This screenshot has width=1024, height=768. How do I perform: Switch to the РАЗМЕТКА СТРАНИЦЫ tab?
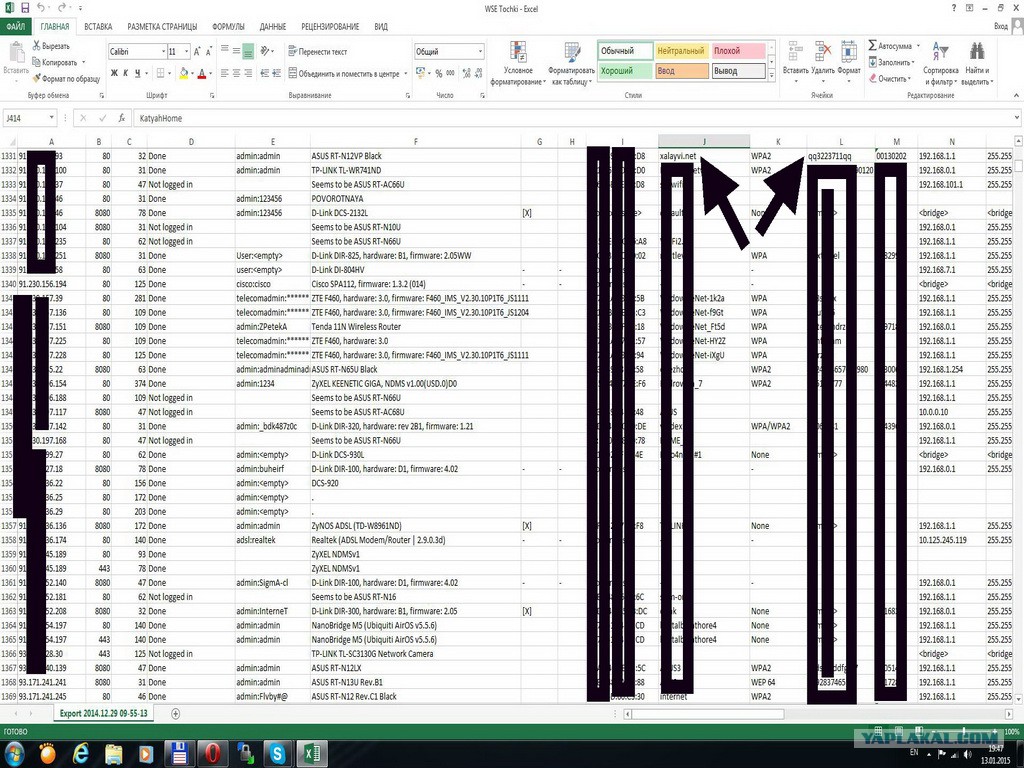pyautogui.click(x=162, y=27)
